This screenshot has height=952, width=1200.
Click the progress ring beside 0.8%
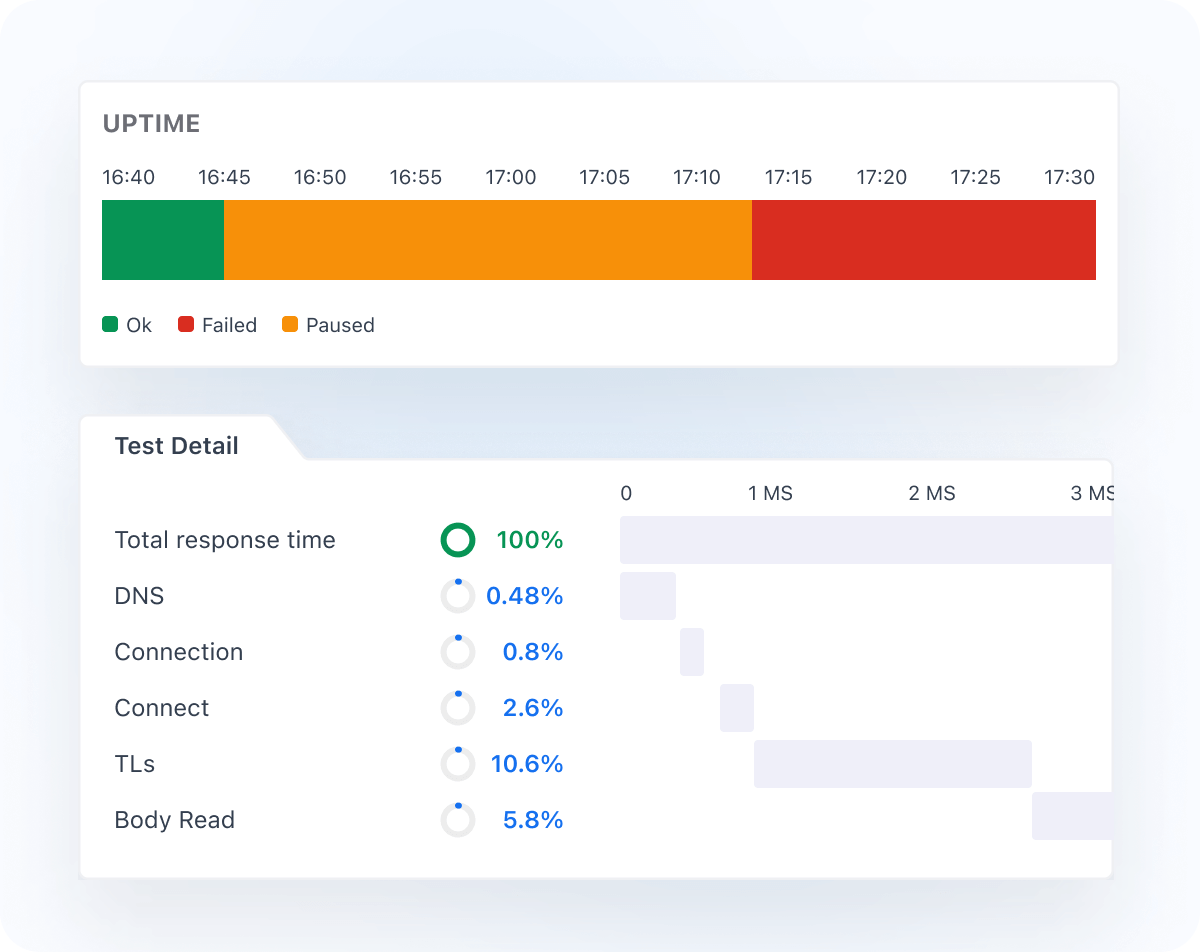point(458,652)
